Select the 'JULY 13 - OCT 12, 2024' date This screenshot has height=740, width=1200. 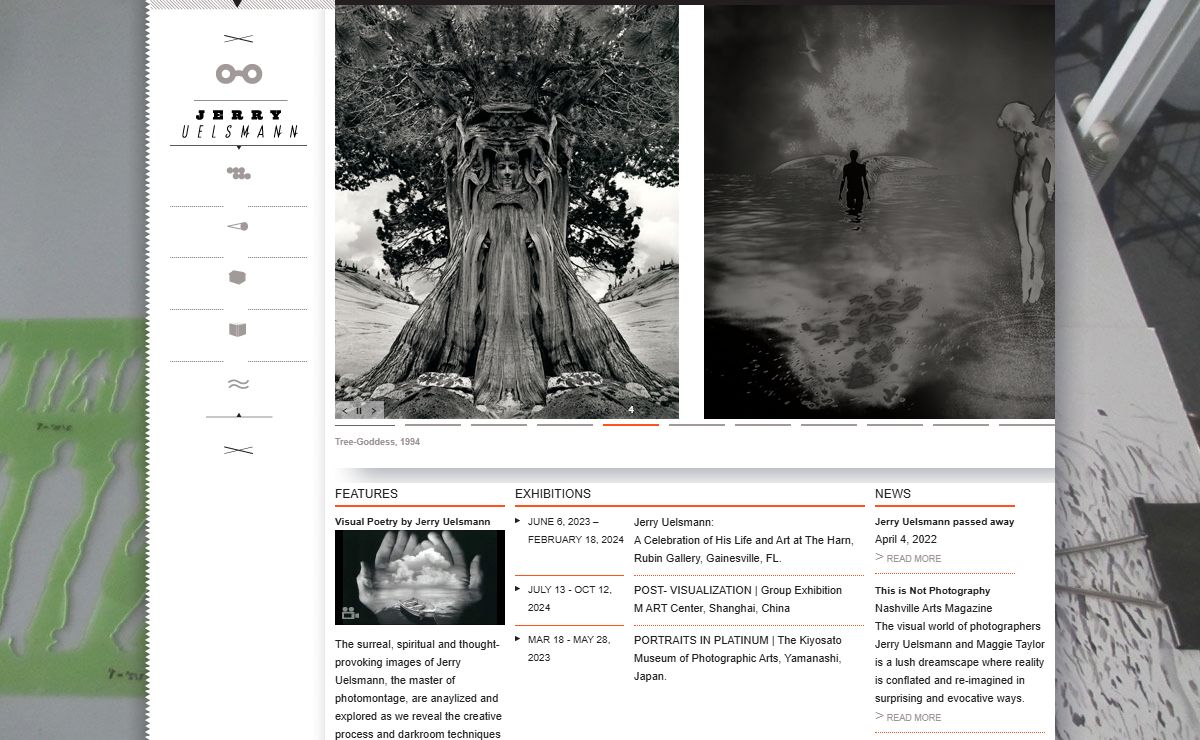tap(569, 599)
